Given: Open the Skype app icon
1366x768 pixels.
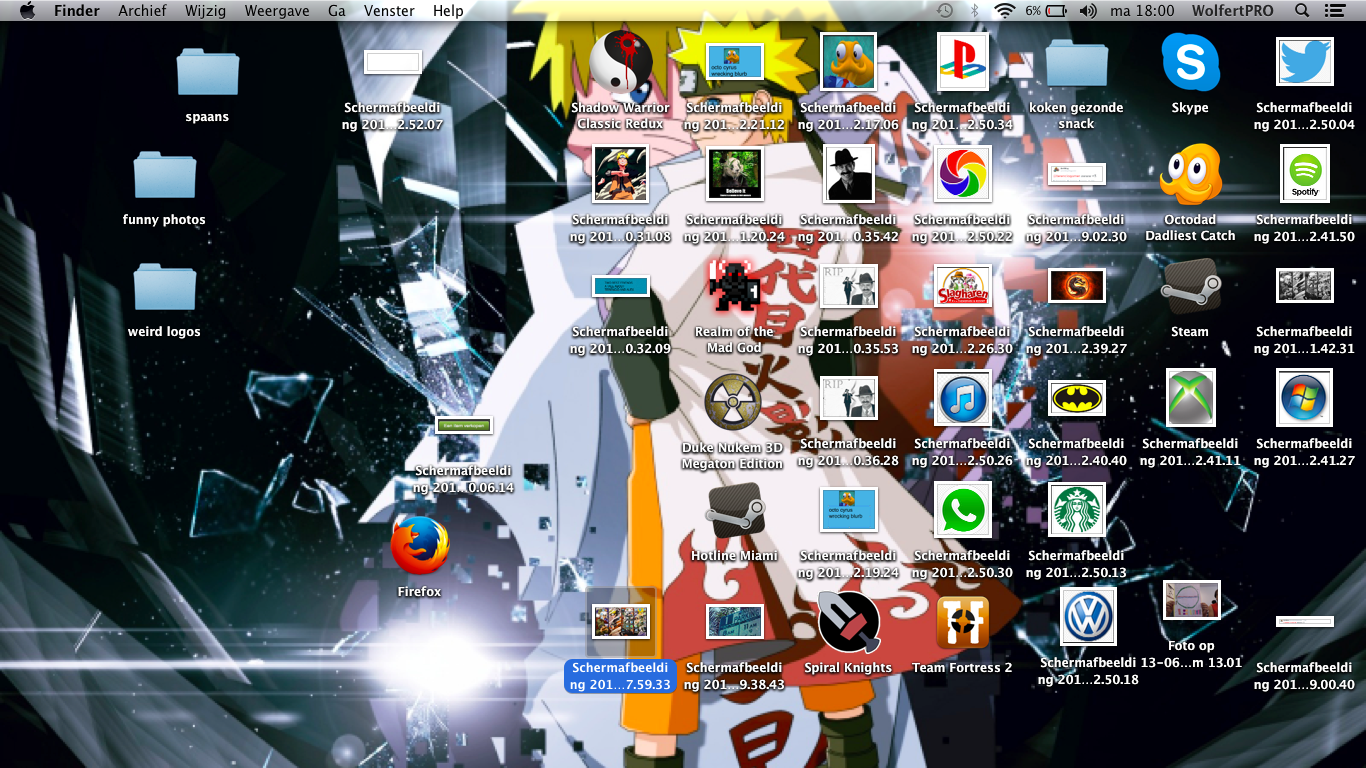Looking at the screenshot, I should [1190, 62].
